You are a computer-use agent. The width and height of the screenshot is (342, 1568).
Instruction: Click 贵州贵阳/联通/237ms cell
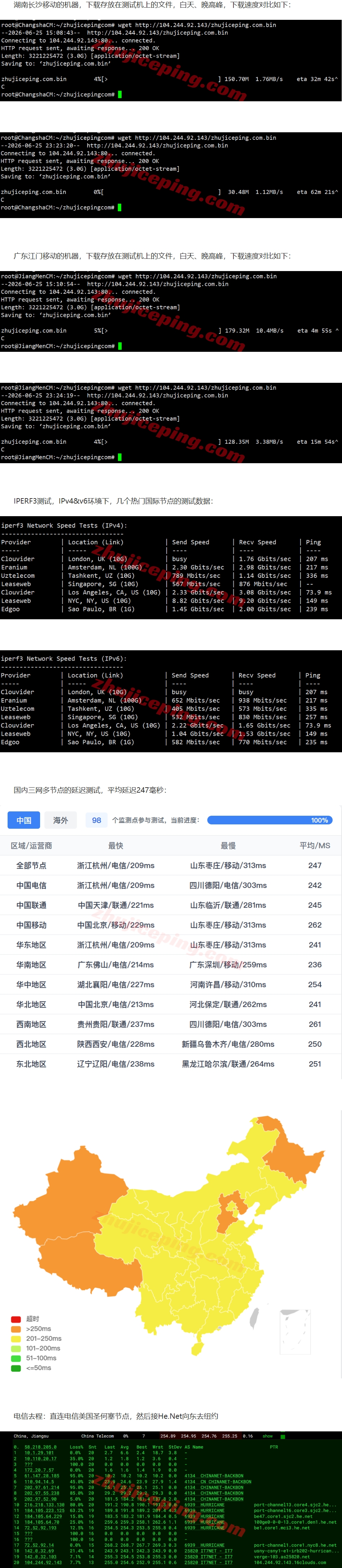click(116, 1024)
